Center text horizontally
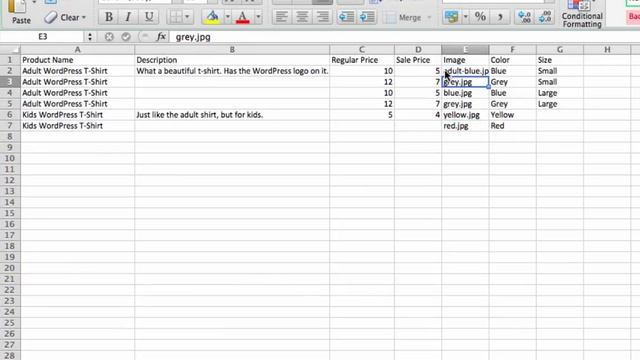 coord(302,17)
